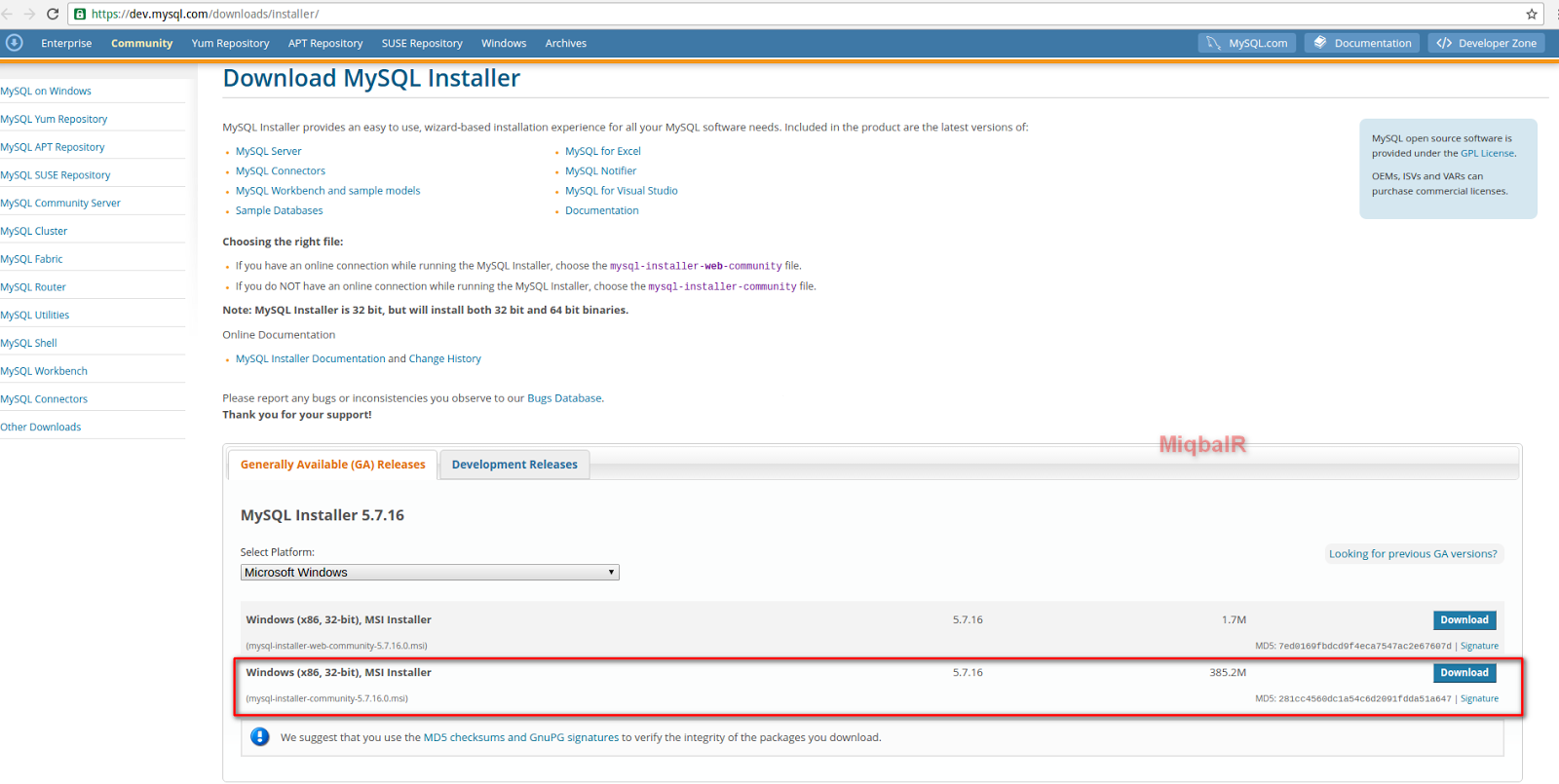
Task: Open Looking for previous GA versions link
Action: [1413, 553]
